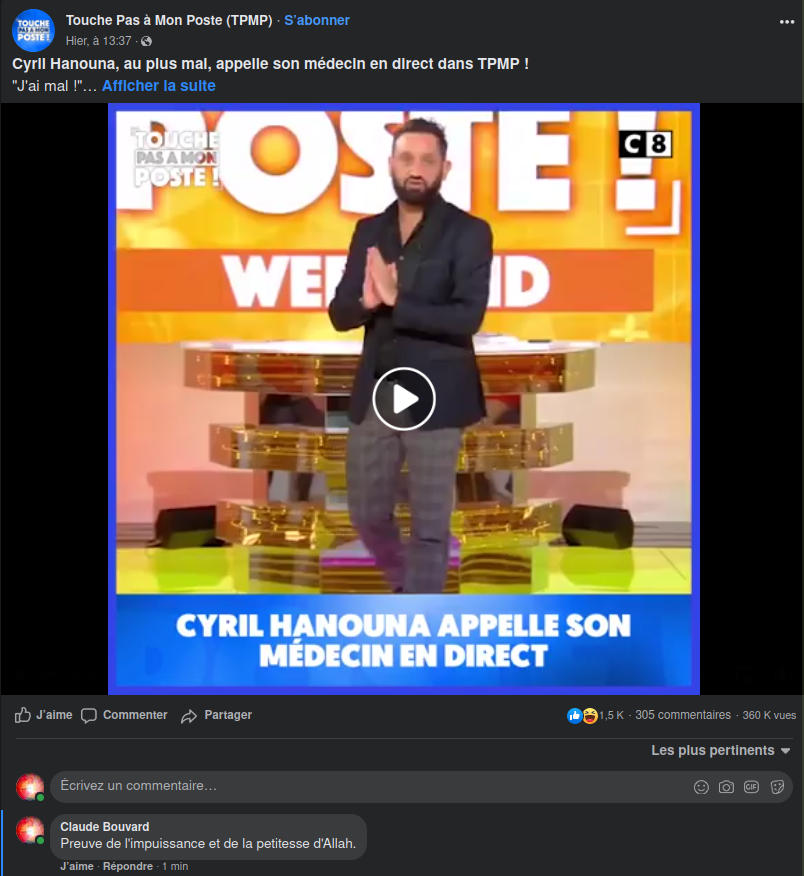Click the Commenter button
804x876 pixels.
pyautogui.click(x=124, y=715)
